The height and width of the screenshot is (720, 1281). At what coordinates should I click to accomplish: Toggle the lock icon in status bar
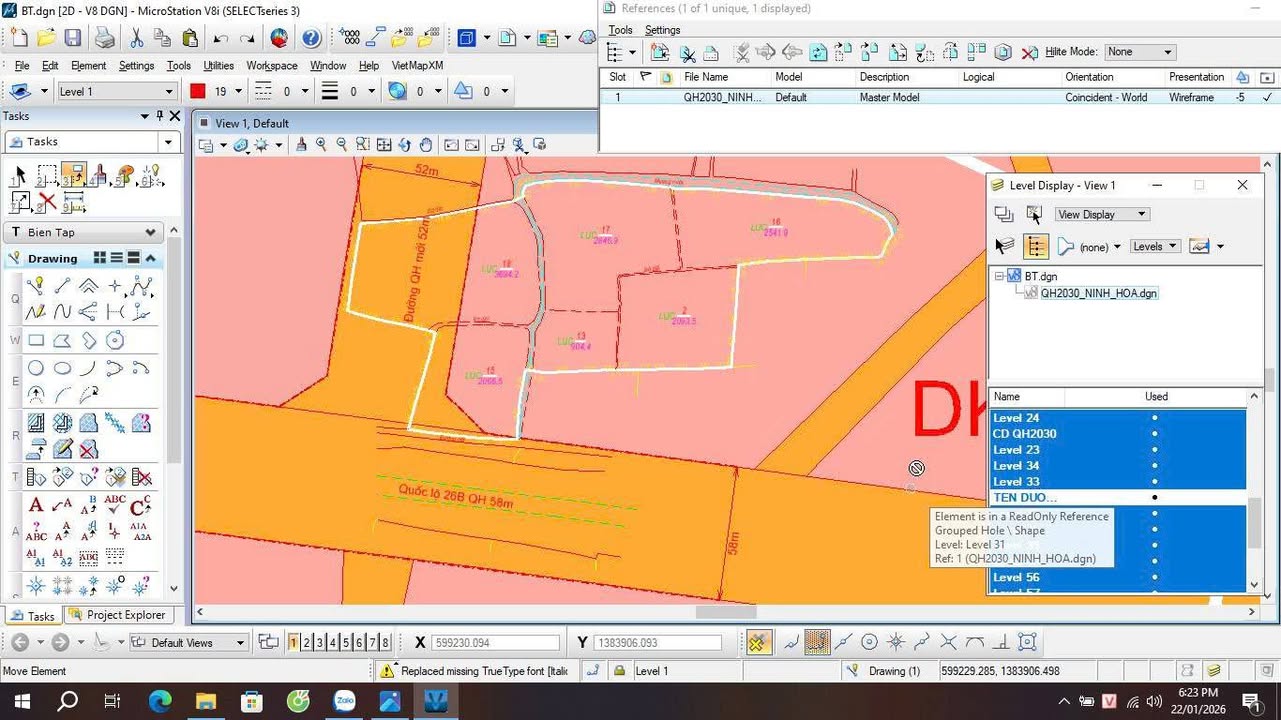(x=619, y=671)
